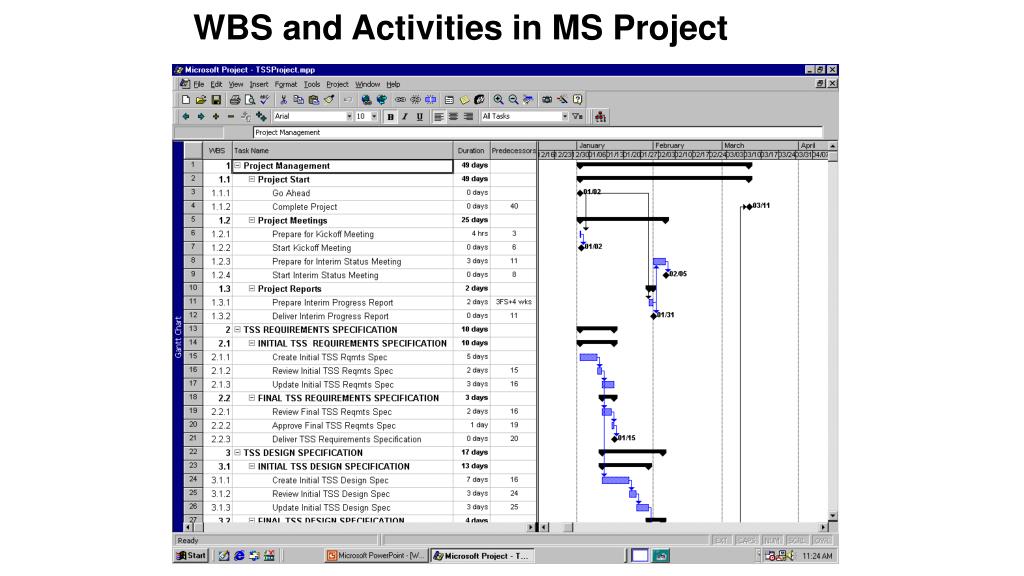This screenshot has height=576, width=1024.
Task: Toggle AutoFilter
Action: coord(577,117)
